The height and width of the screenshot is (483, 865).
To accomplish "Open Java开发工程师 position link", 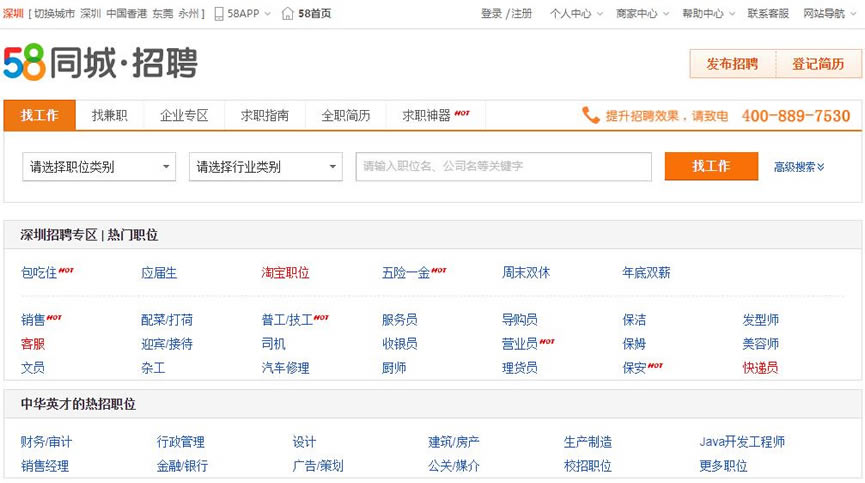I will [742, 442].
